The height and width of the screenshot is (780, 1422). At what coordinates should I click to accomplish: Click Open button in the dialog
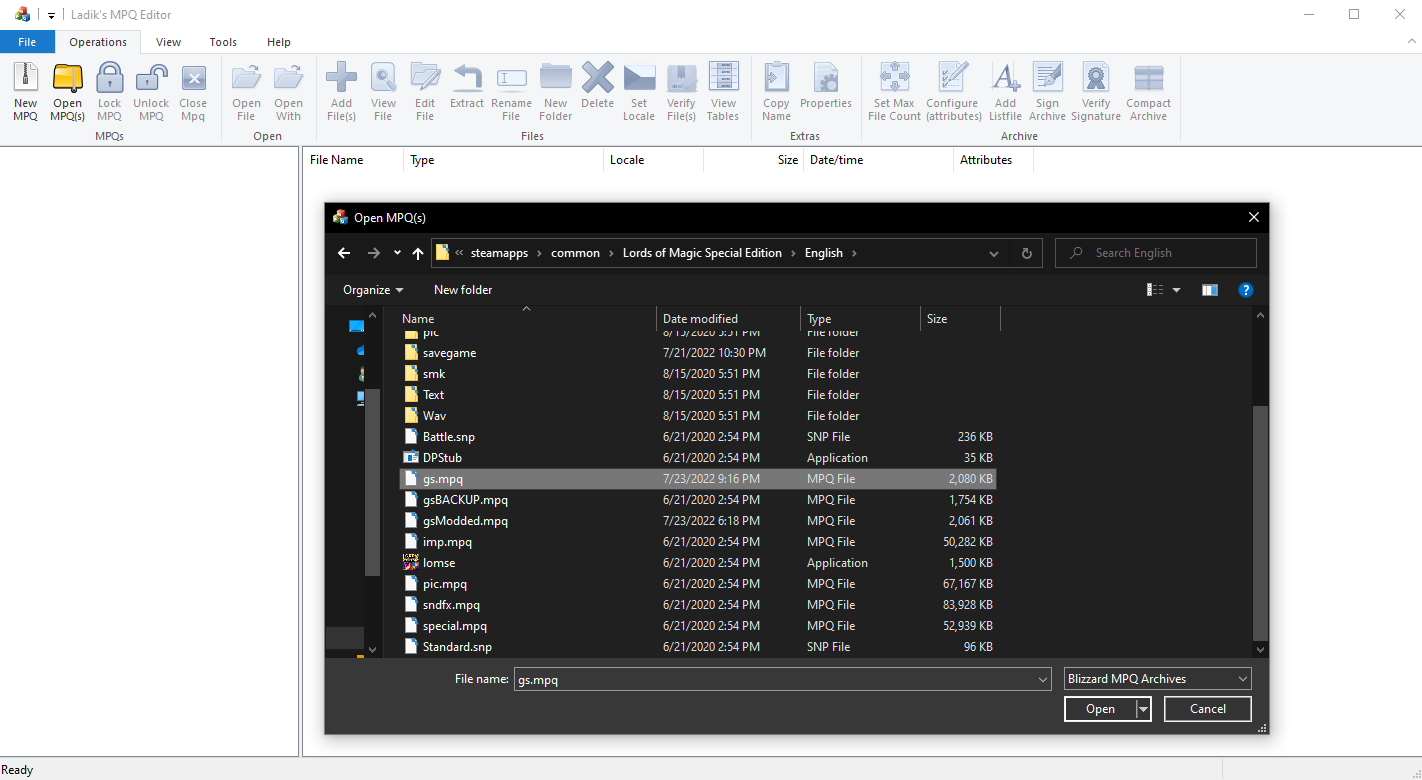click(1100, 709)
